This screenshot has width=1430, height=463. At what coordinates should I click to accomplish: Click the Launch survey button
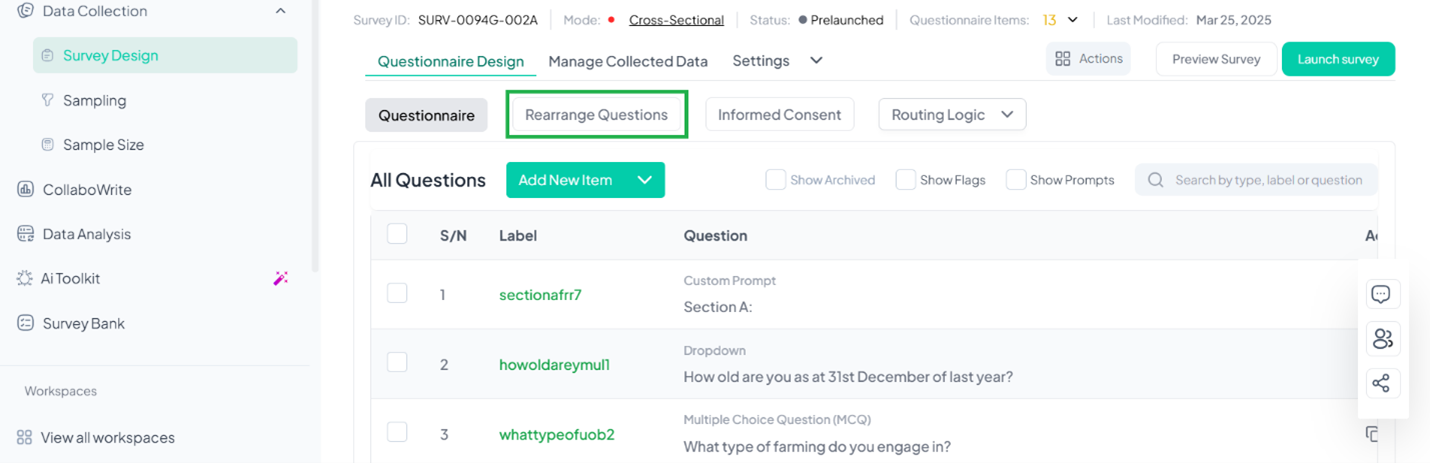(1338, 59)
